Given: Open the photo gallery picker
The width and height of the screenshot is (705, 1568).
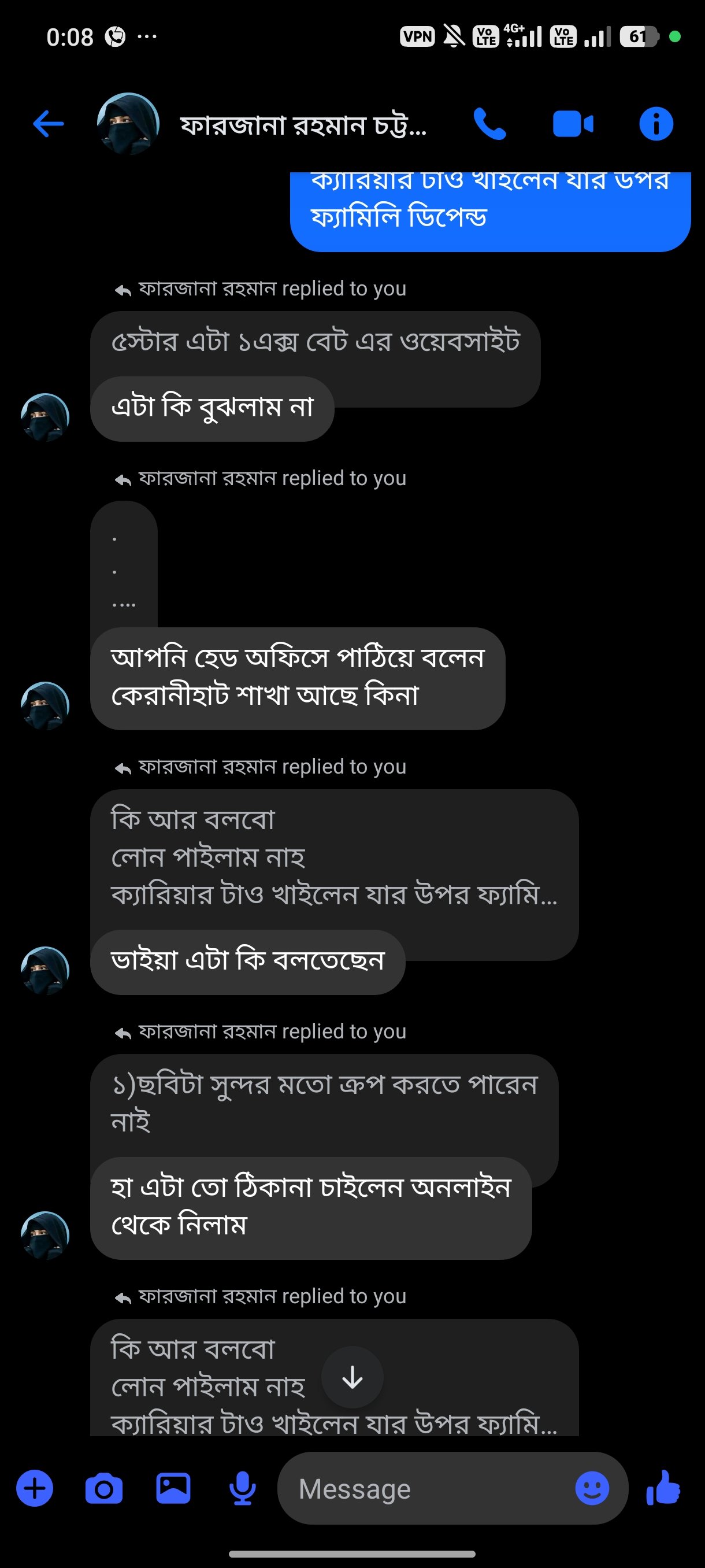Looking at the screenshot, I should 173,1489.
